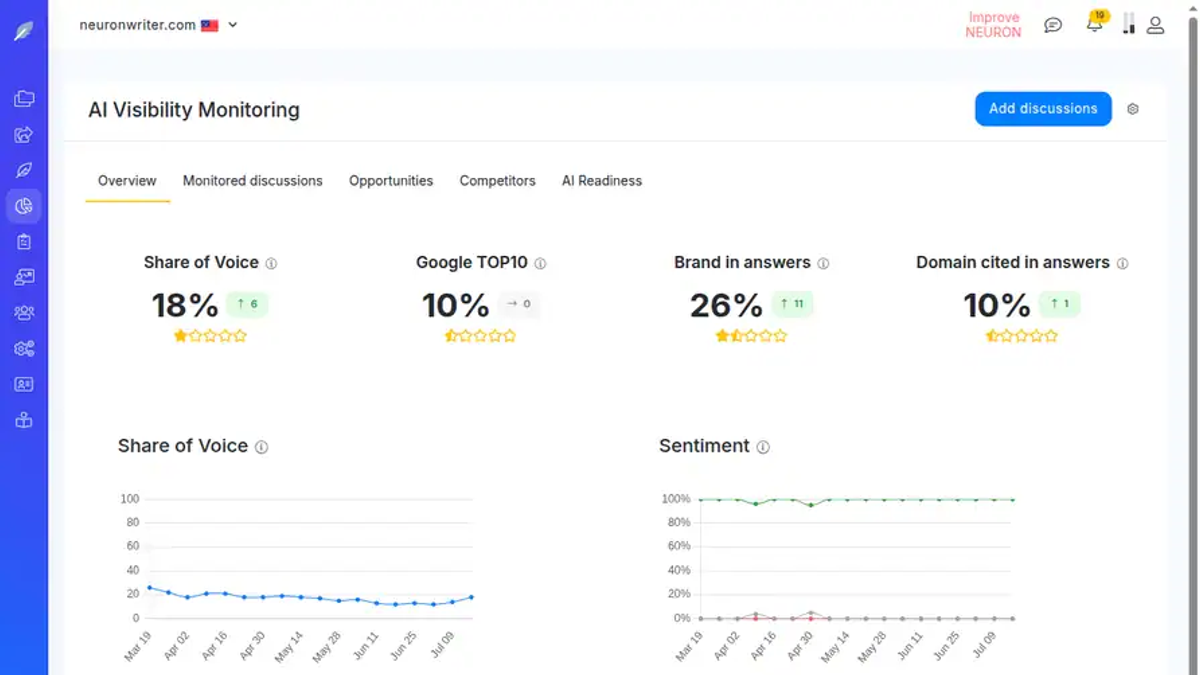The width and height of the screenshot is (1200, 675).
Task: Switch to Monitored discussions tab
Action: coord(253,181)
